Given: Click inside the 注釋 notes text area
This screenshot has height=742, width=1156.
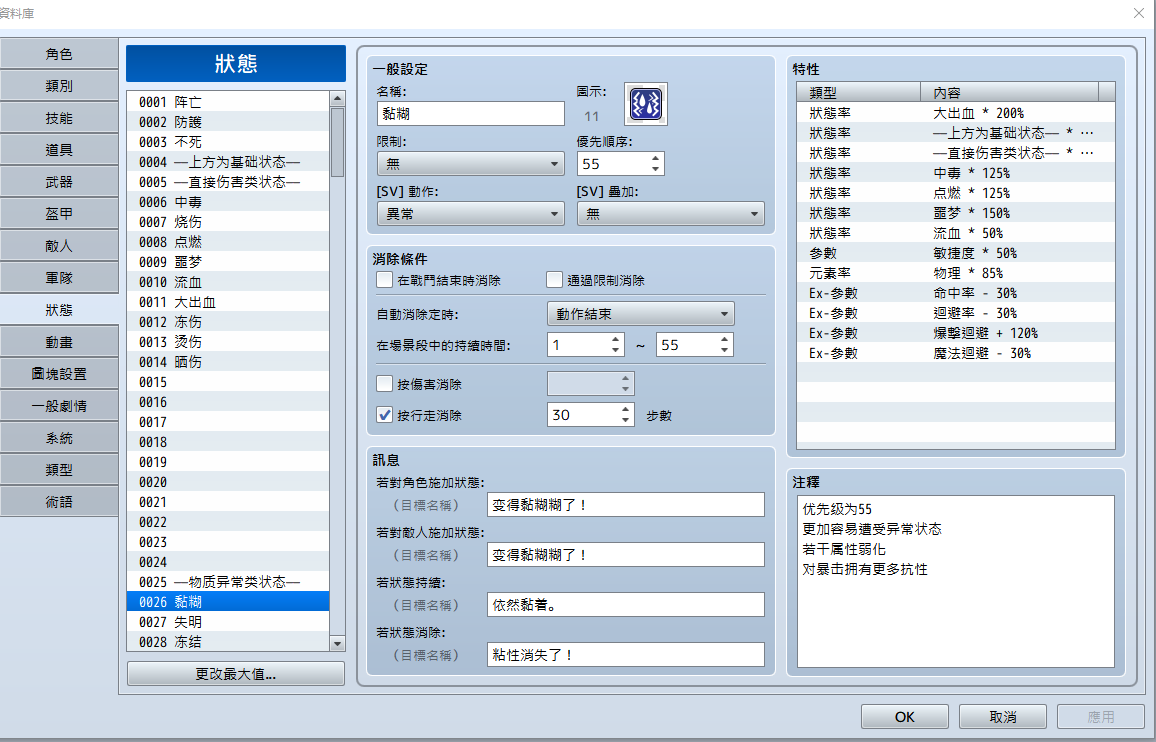Looking at the screenshot, I should (955, 581).
